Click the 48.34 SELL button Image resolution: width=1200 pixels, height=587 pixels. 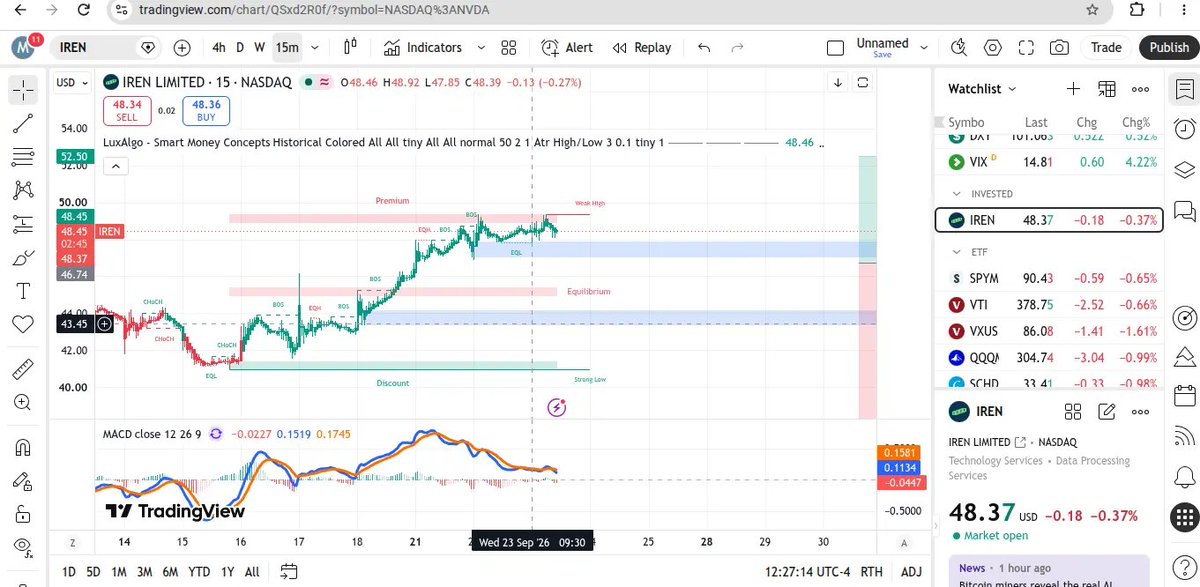pos(127,110)
